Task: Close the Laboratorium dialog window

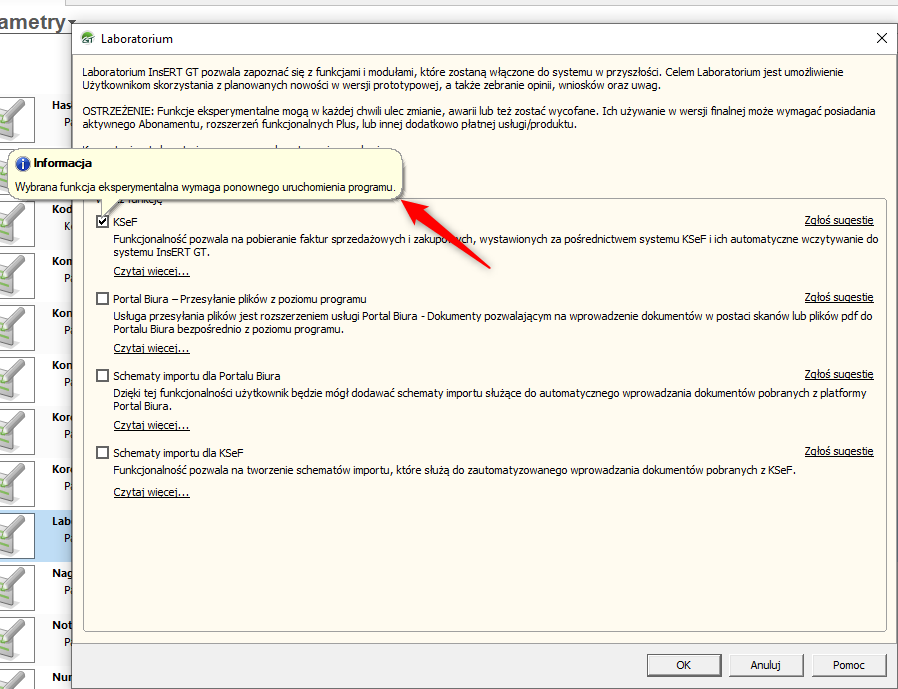Action: (x=882, y=38)
